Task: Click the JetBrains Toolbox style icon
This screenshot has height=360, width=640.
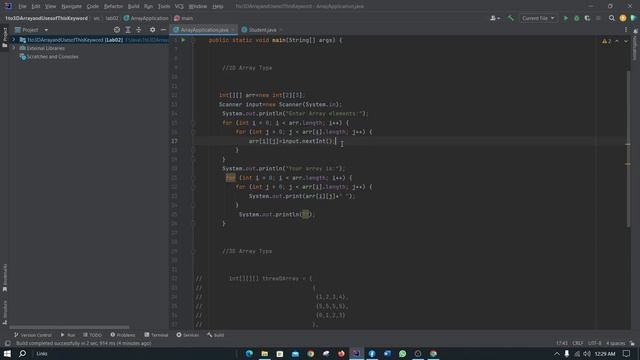Action: pos(633,18)
